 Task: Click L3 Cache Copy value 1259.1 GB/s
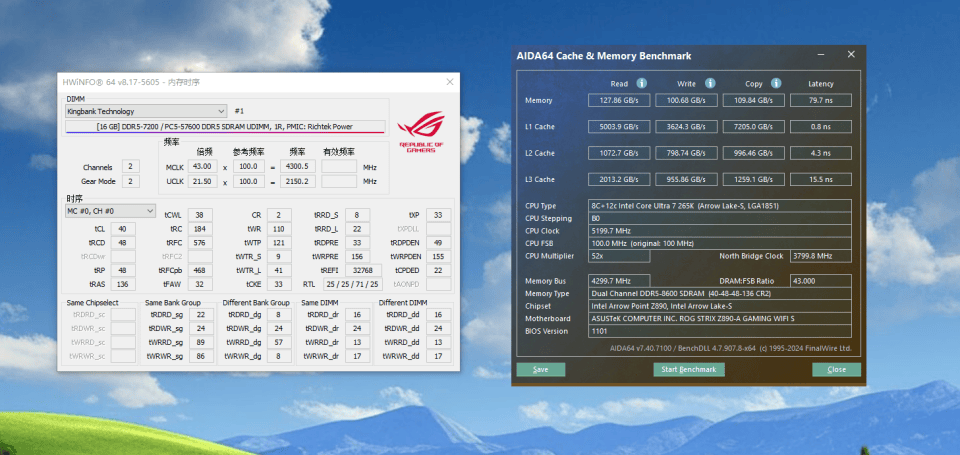coord(754,179)
